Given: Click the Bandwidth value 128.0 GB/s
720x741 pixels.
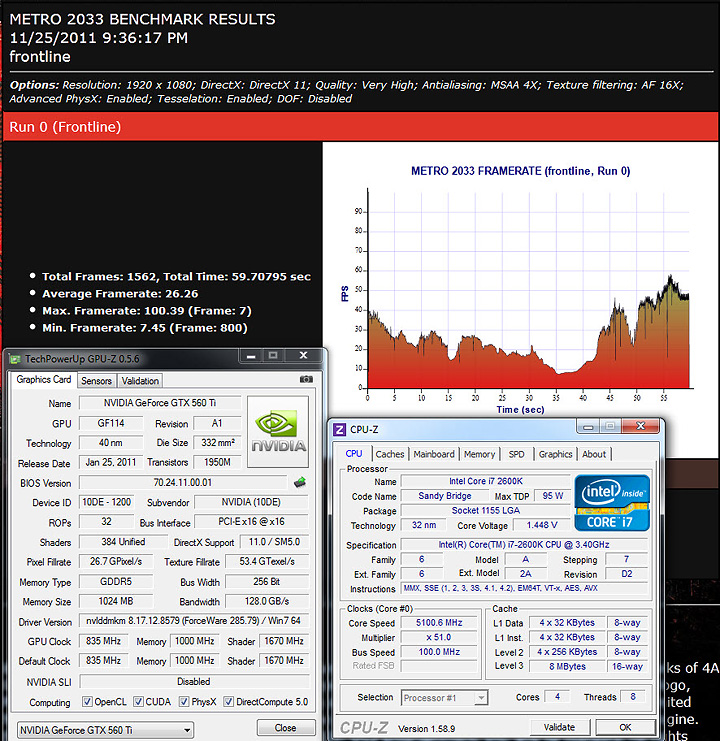Looking at the screenshot, I should [x=267, y=601].
